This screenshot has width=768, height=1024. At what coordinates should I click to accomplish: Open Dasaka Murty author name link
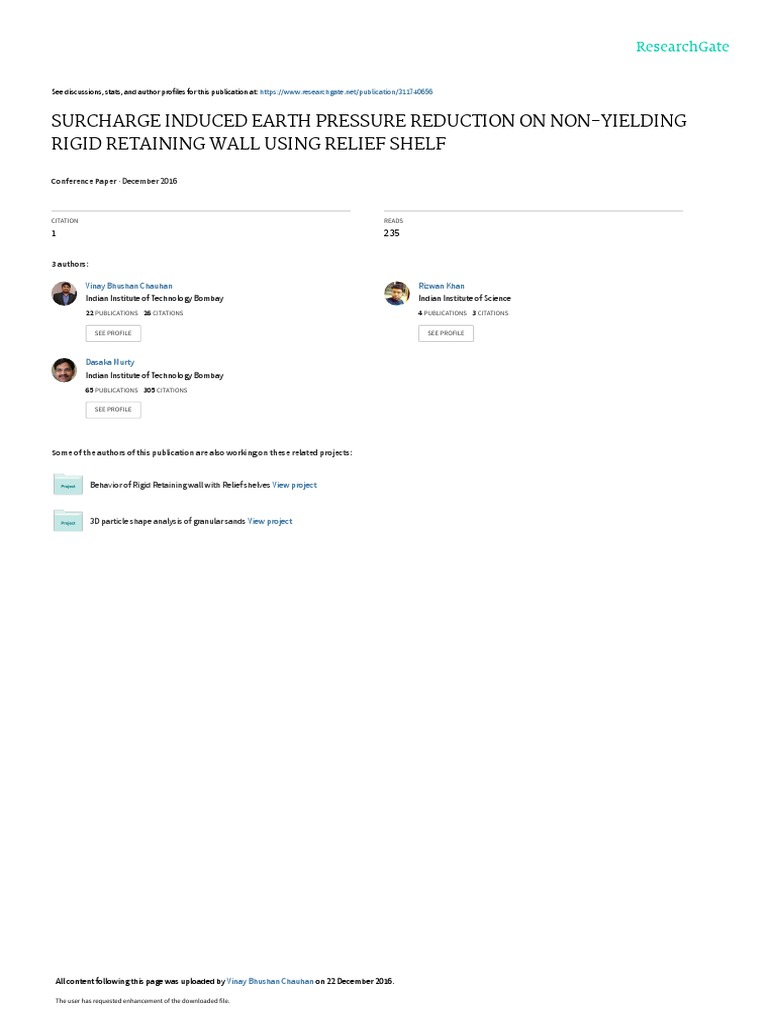pos(110,362)
